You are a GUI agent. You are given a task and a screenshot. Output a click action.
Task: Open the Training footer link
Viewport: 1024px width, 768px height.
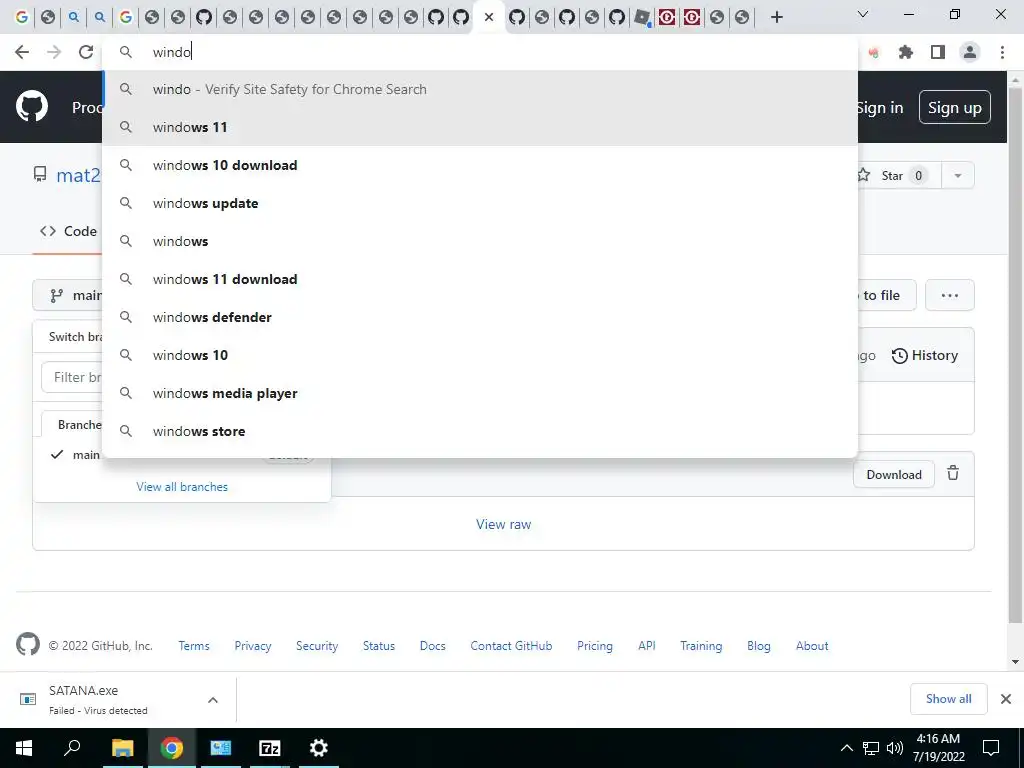[x=701, y=646]
